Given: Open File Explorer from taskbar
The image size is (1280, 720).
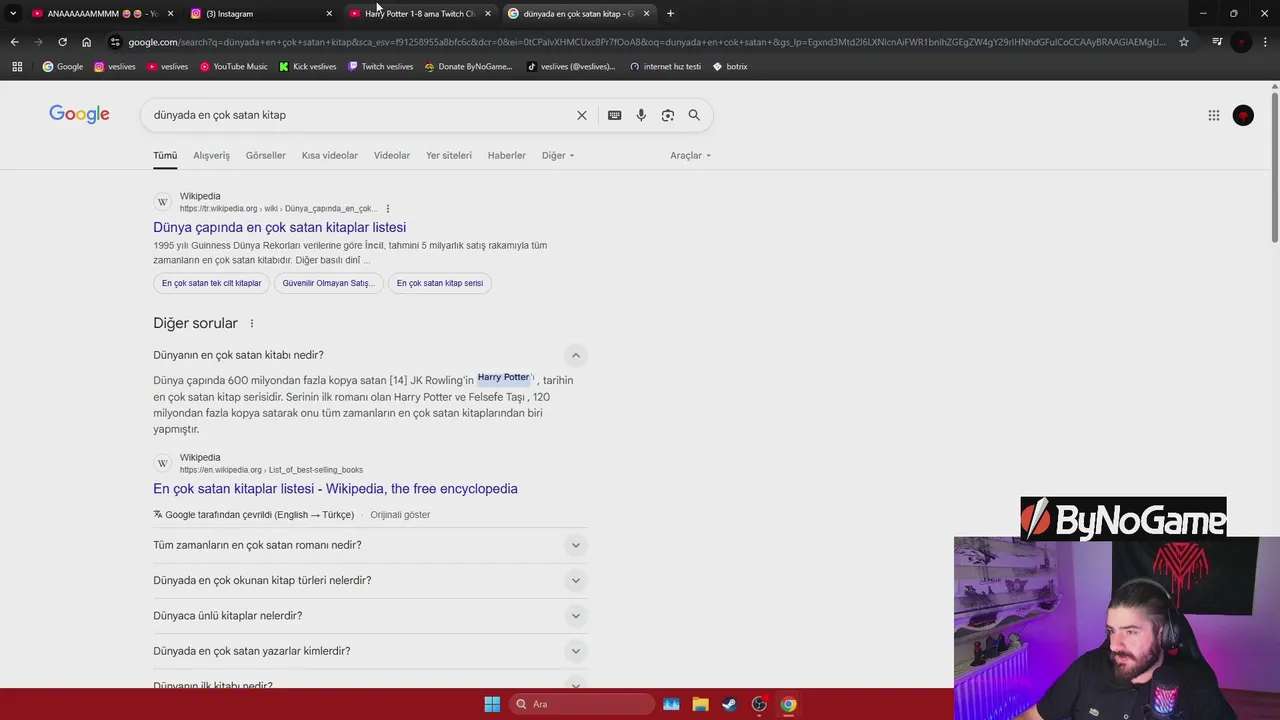Looking at the screenshot, I should (700, 704).
